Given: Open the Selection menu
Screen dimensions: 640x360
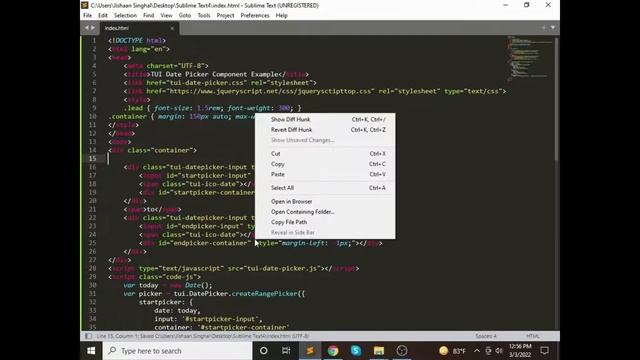Looking at the screenshot, I should [x=125, y=16].
